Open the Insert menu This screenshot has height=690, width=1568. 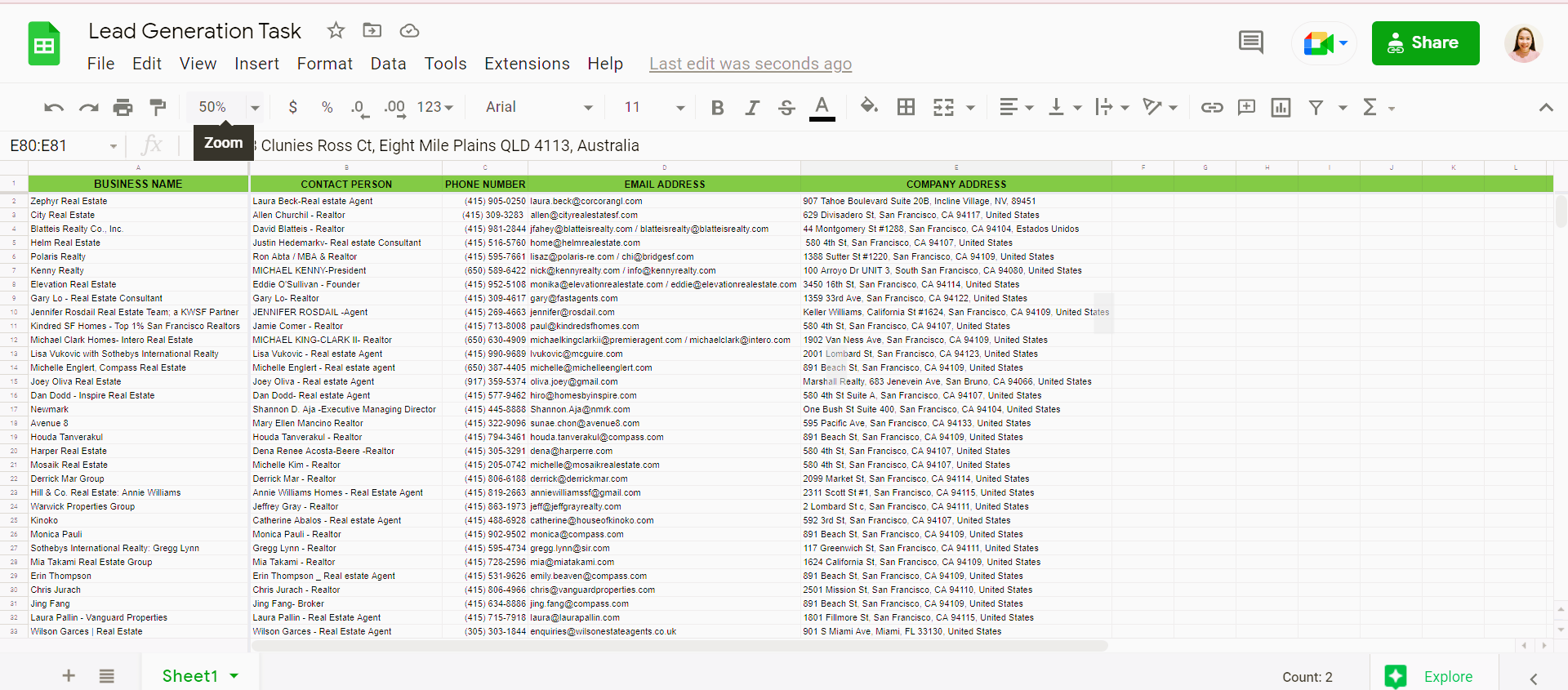pos(256,64)
